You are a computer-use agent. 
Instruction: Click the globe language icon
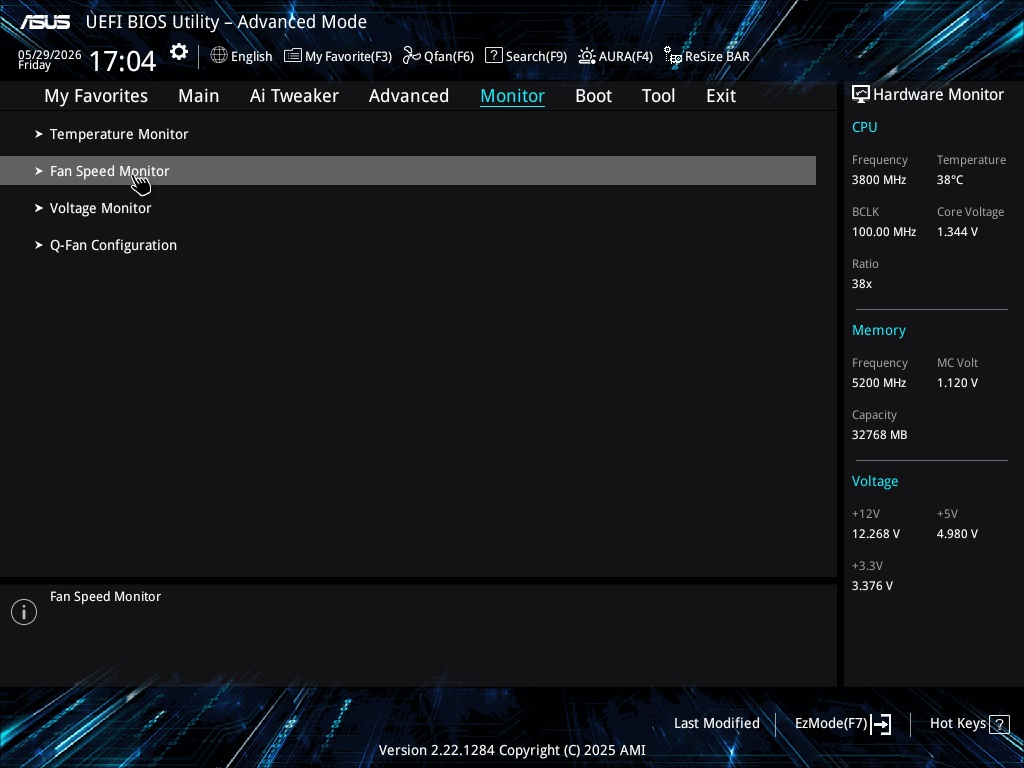point(219,55)
